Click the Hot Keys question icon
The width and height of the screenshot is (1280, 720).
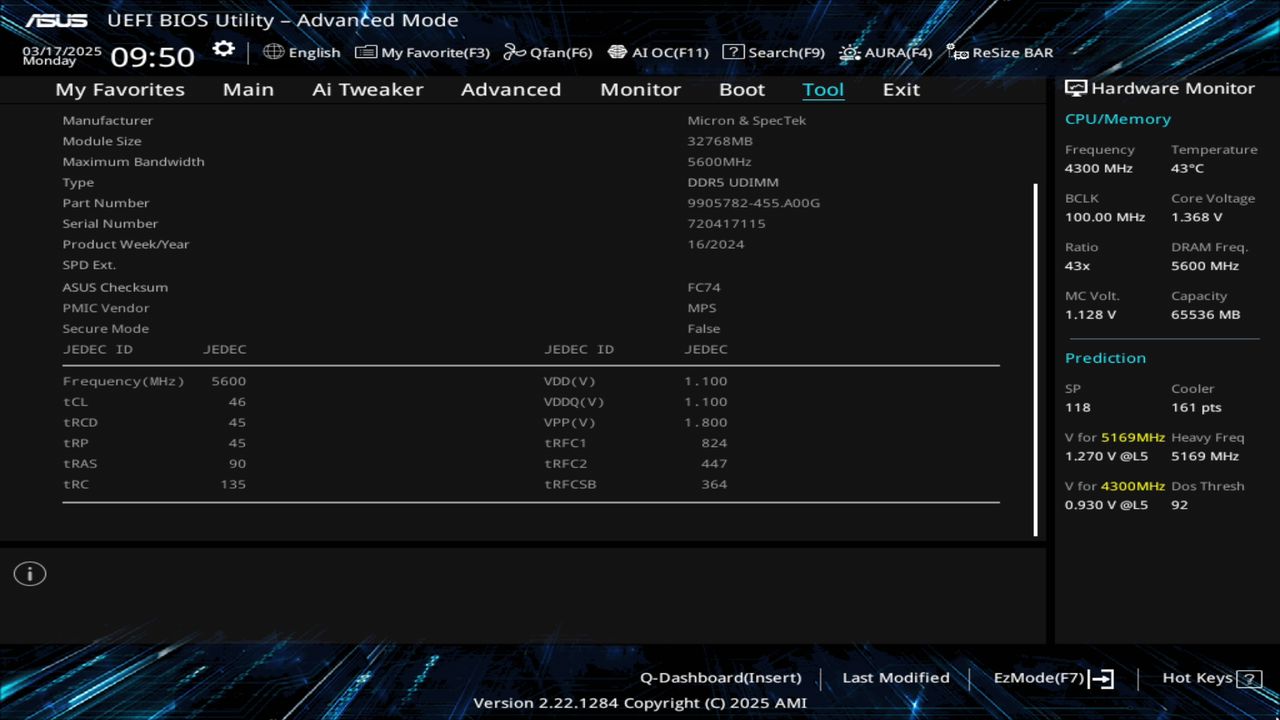tap(1249, 679)
